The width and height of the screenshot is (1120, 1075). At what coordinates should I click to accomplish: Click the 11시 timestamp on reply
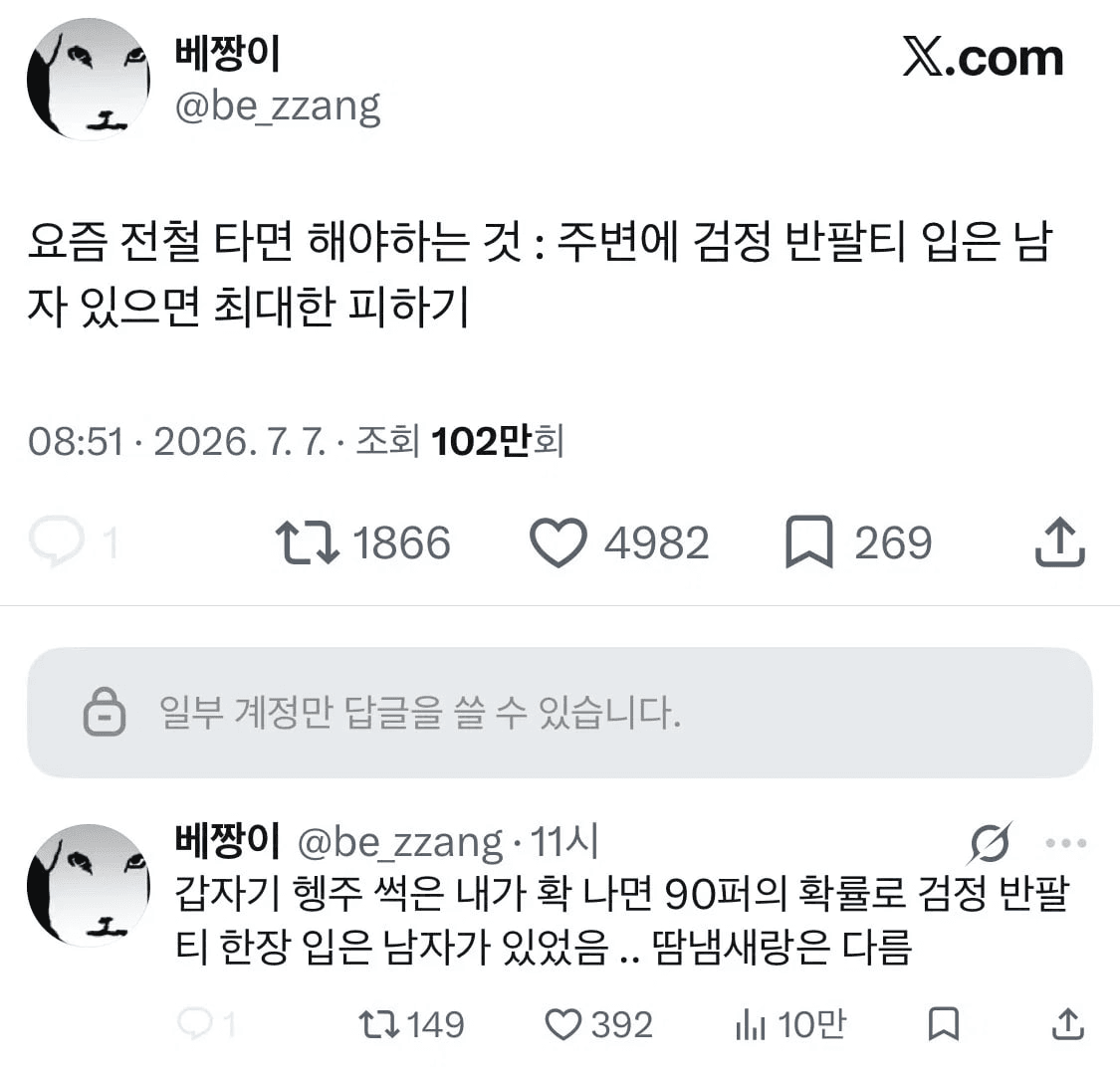(x=564, y=842)
